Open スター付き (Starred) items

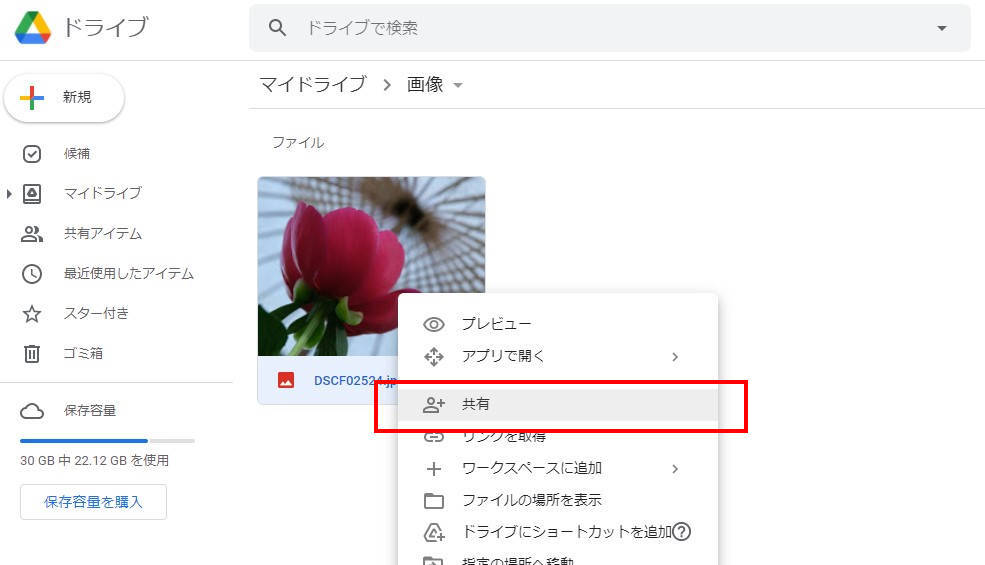96,313
